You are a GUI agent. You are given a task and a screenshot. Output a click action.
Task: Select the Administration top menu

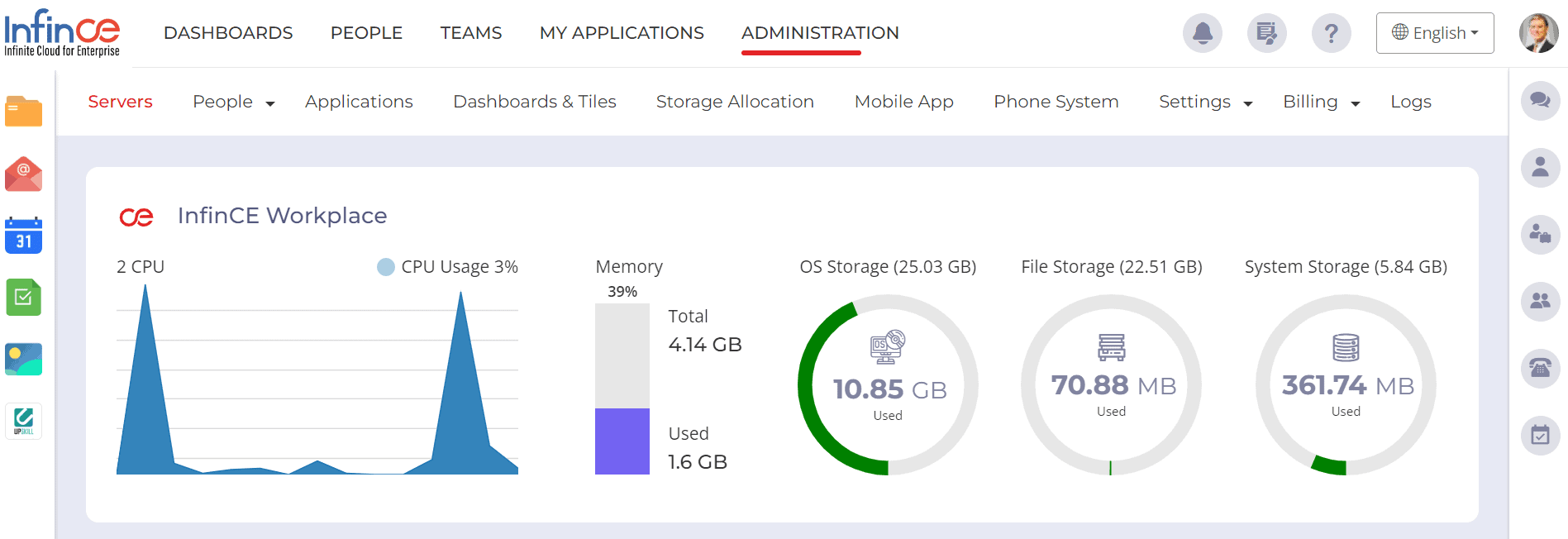click(820, 33)
